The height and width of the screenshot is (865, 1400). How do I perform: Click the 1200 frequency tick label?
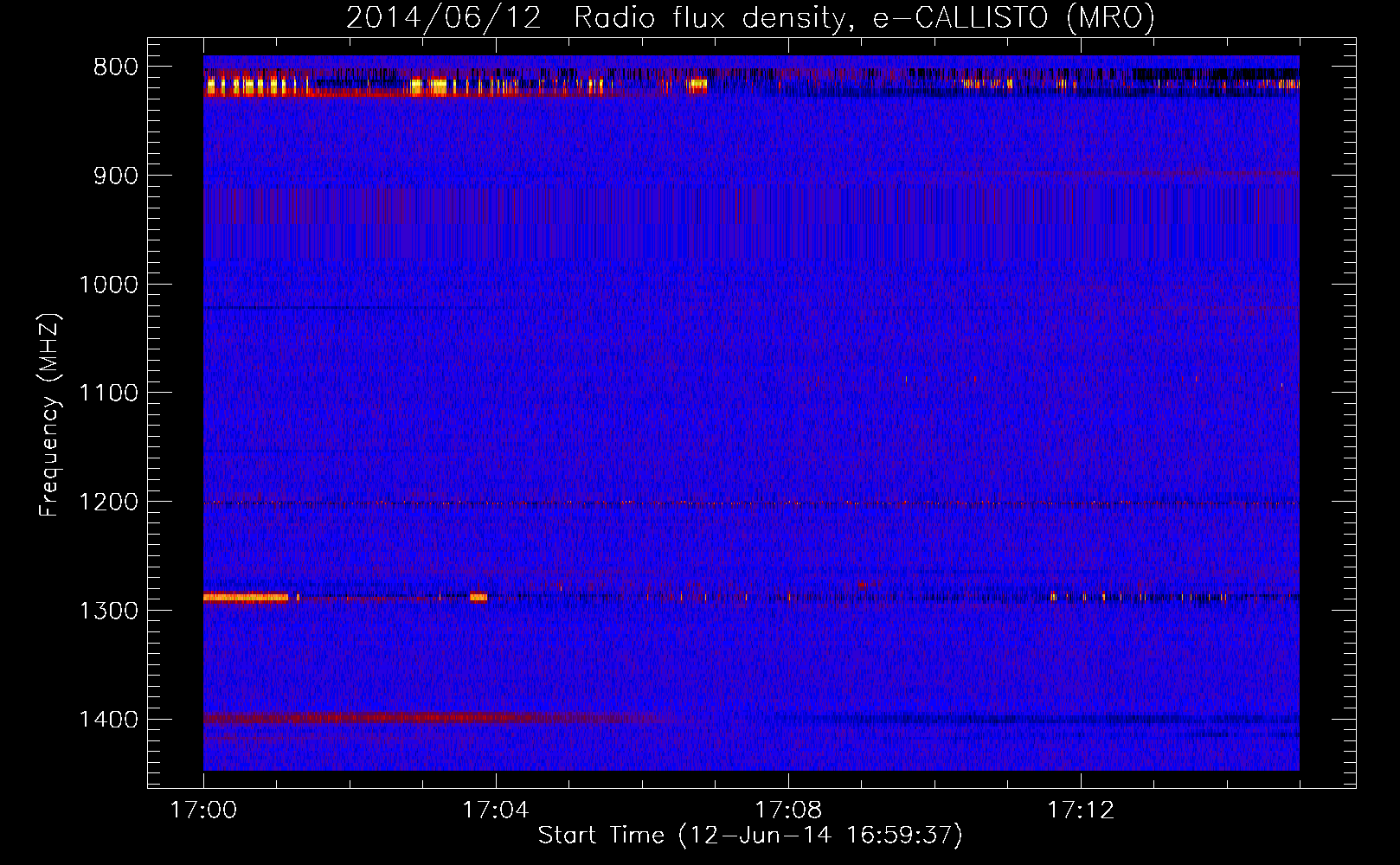(x=108, y=502)
